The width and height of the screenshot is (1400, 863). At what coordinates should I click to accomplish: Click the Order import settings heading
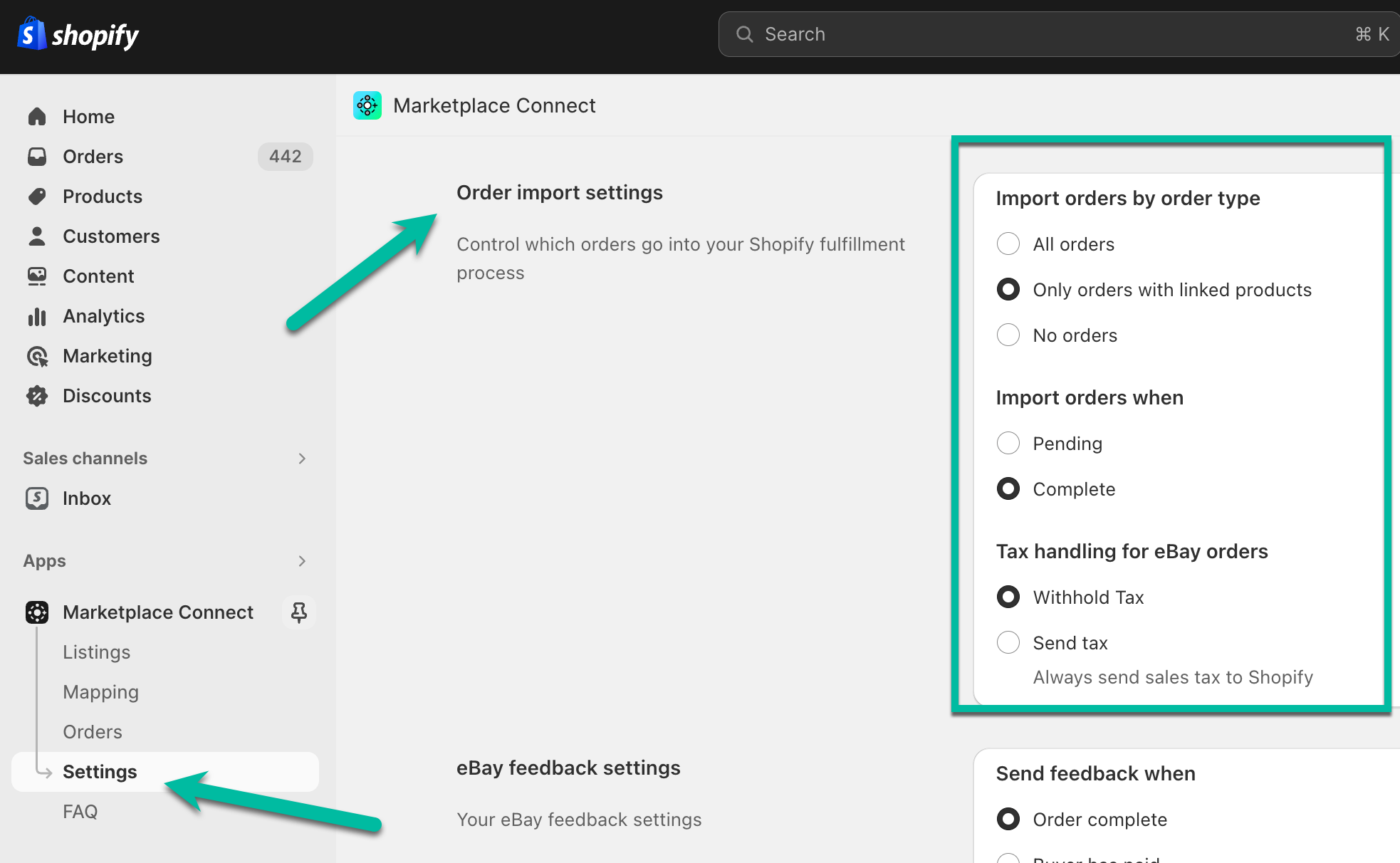(x=560, y=192)
